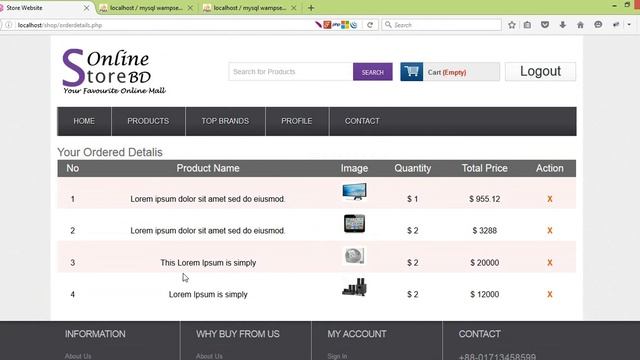Screen dimensions: 640x360
Task: Click the chat bubble toolbar icon
Action: pyautogui.click(x=598, y=25)
